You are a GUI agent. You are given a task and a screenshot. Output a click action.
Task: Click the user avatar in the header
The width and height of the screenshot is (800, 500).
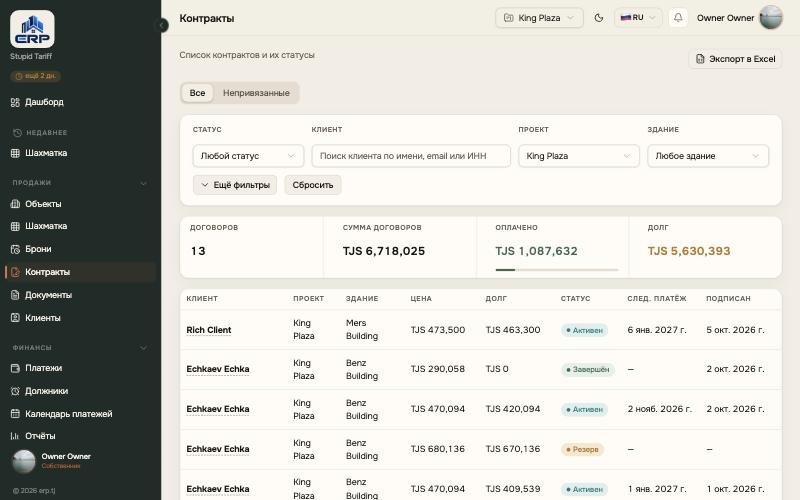770,18
